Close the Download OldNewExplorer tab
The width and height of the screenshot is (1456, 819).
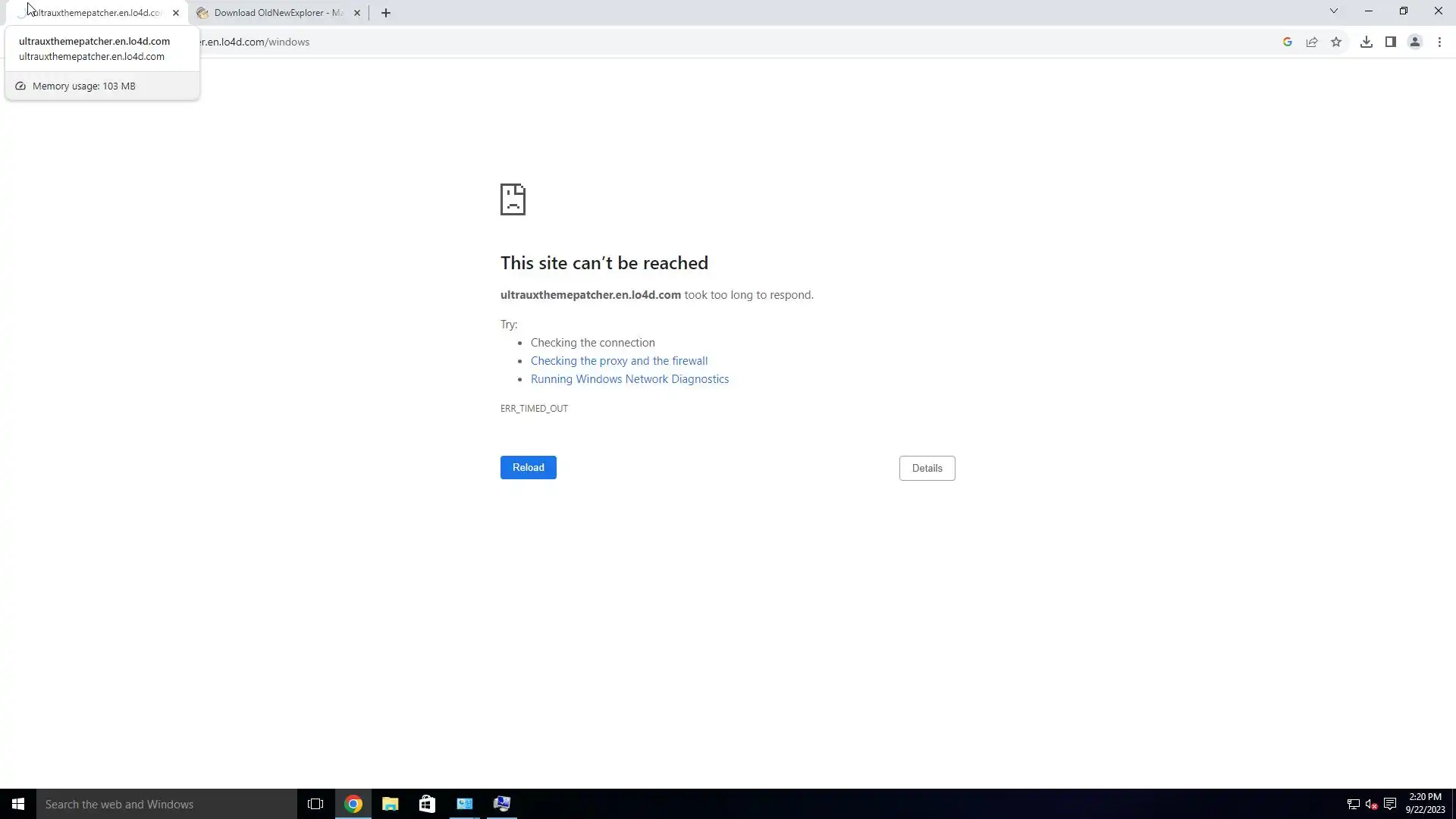point(357,13)
